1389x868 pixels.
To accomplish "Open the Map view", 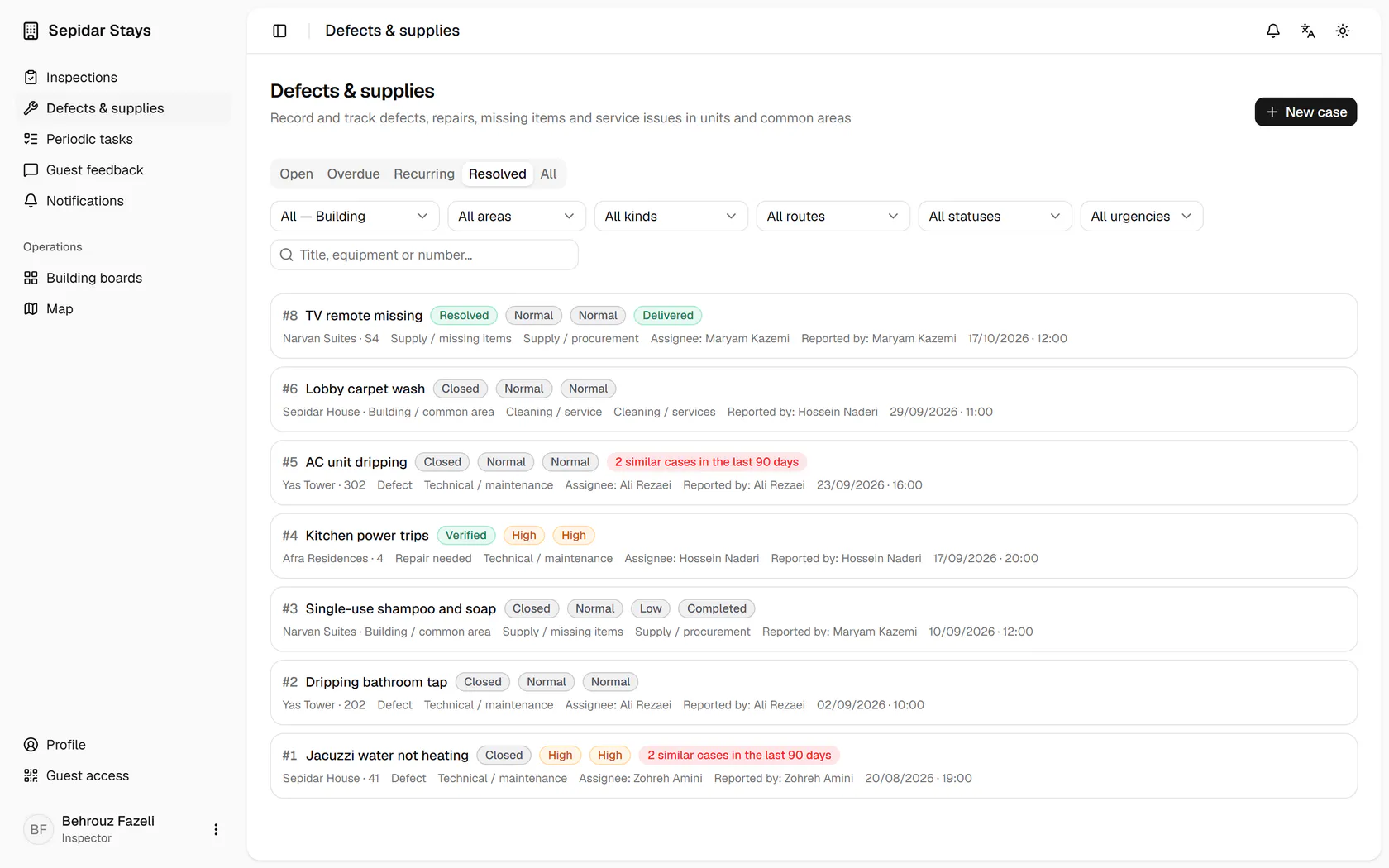I will click(124, 308).
